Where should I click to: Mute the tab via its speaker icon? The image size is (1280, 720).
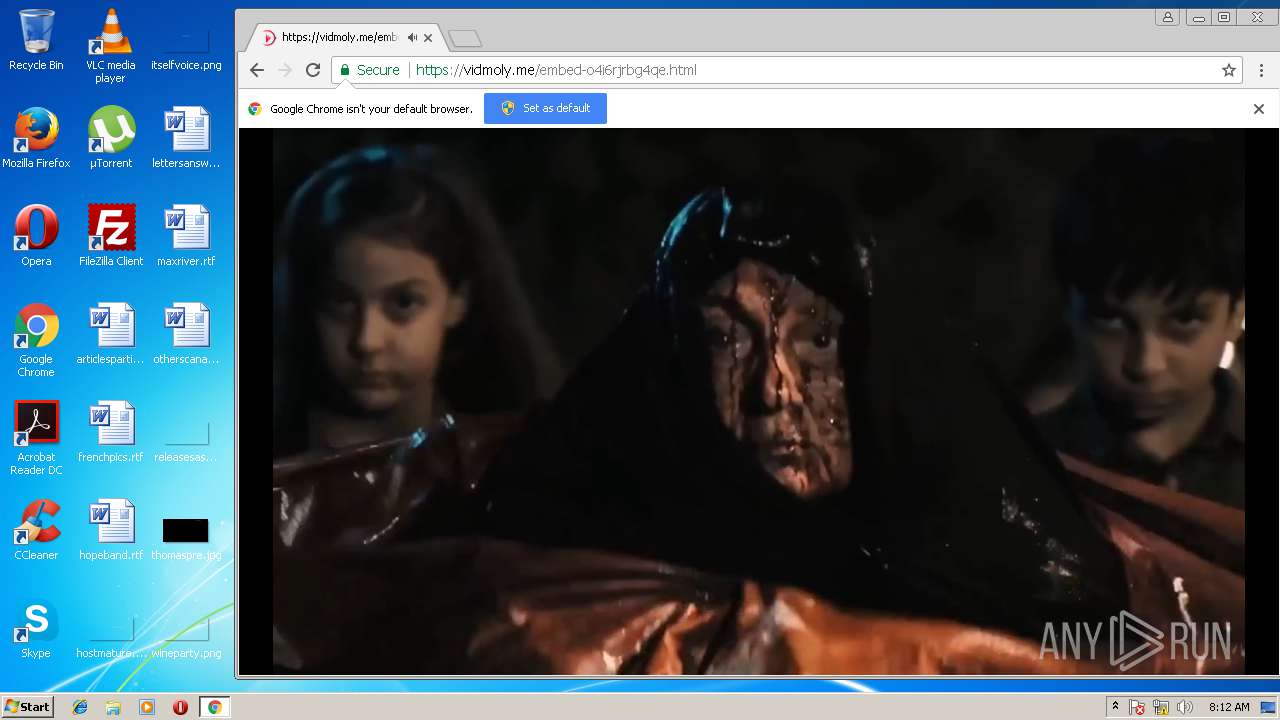click(412, 37)
